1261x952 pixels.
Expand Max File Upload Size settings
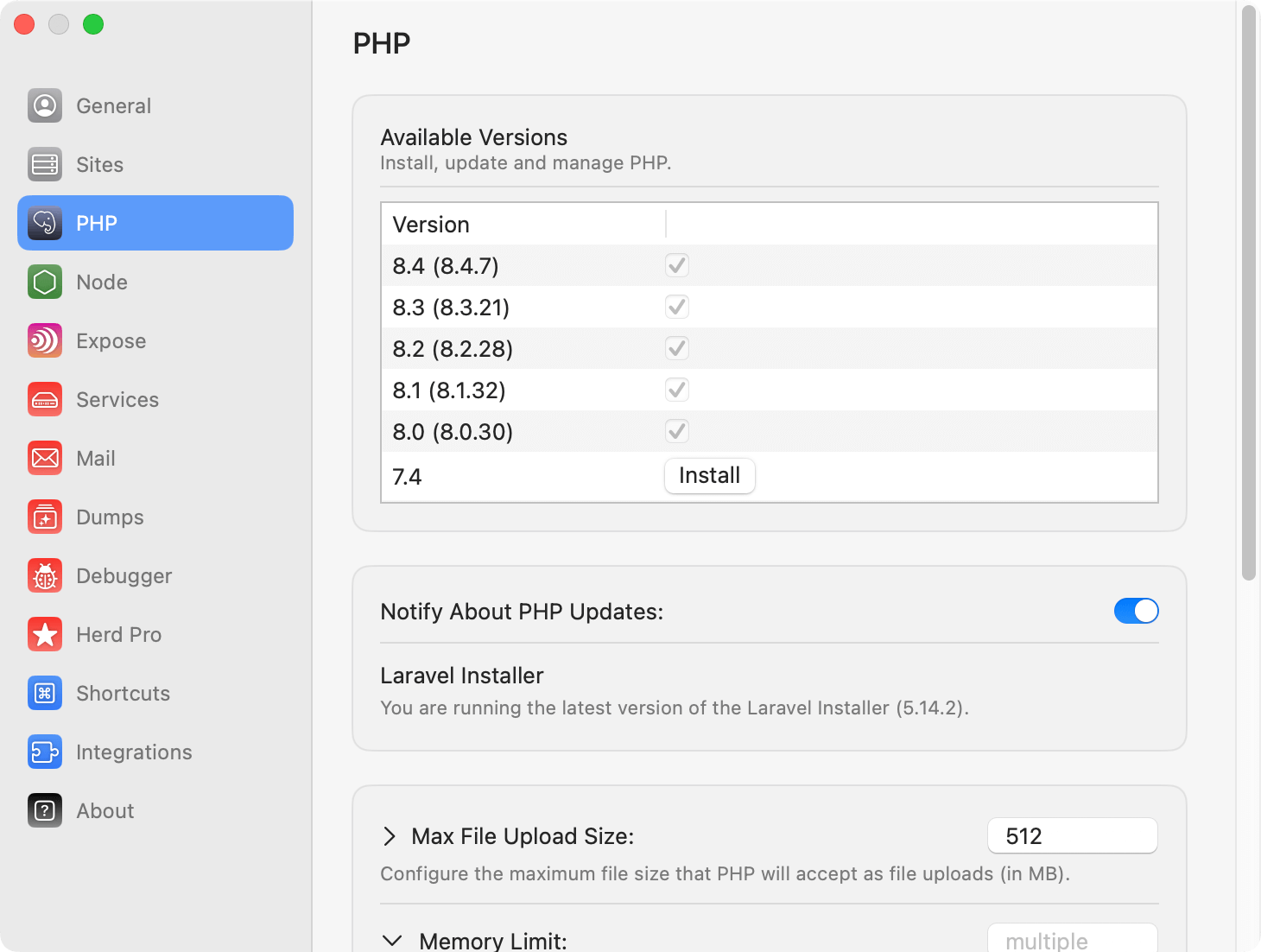[389, 835]
